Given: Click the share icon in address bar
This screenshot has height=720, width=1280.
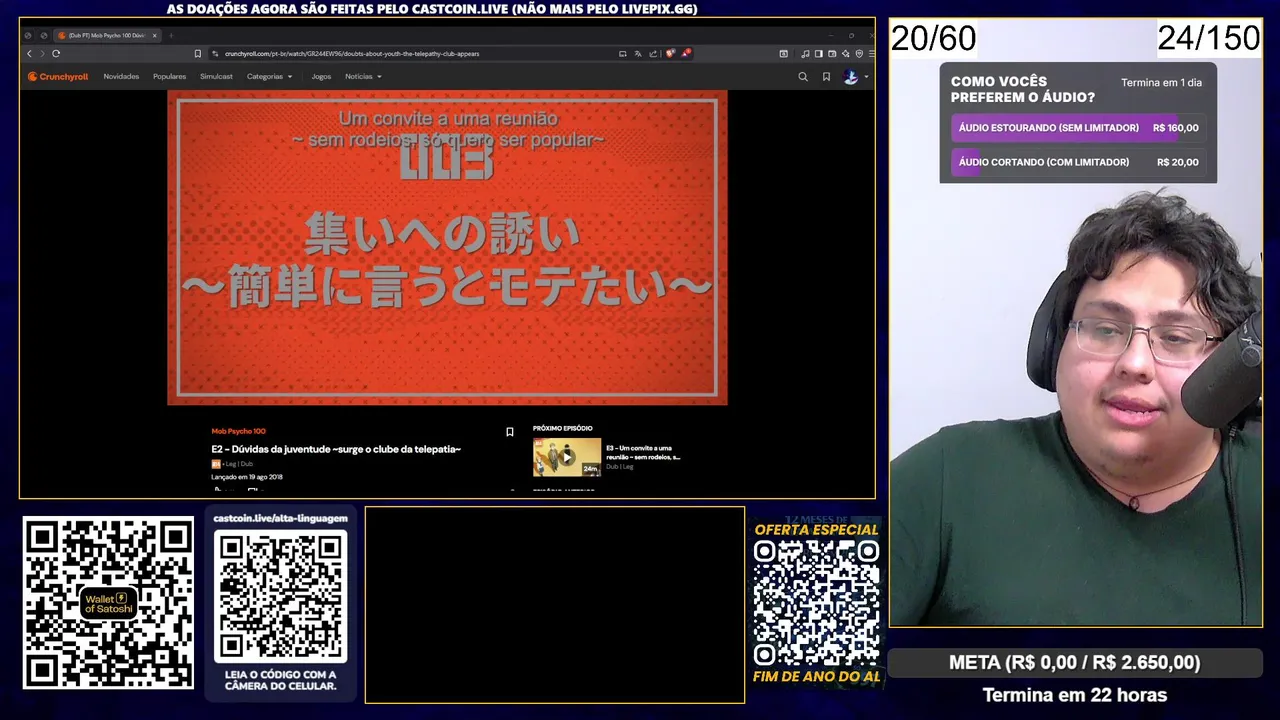Looking at the screenshot, I should pos(653,53).
